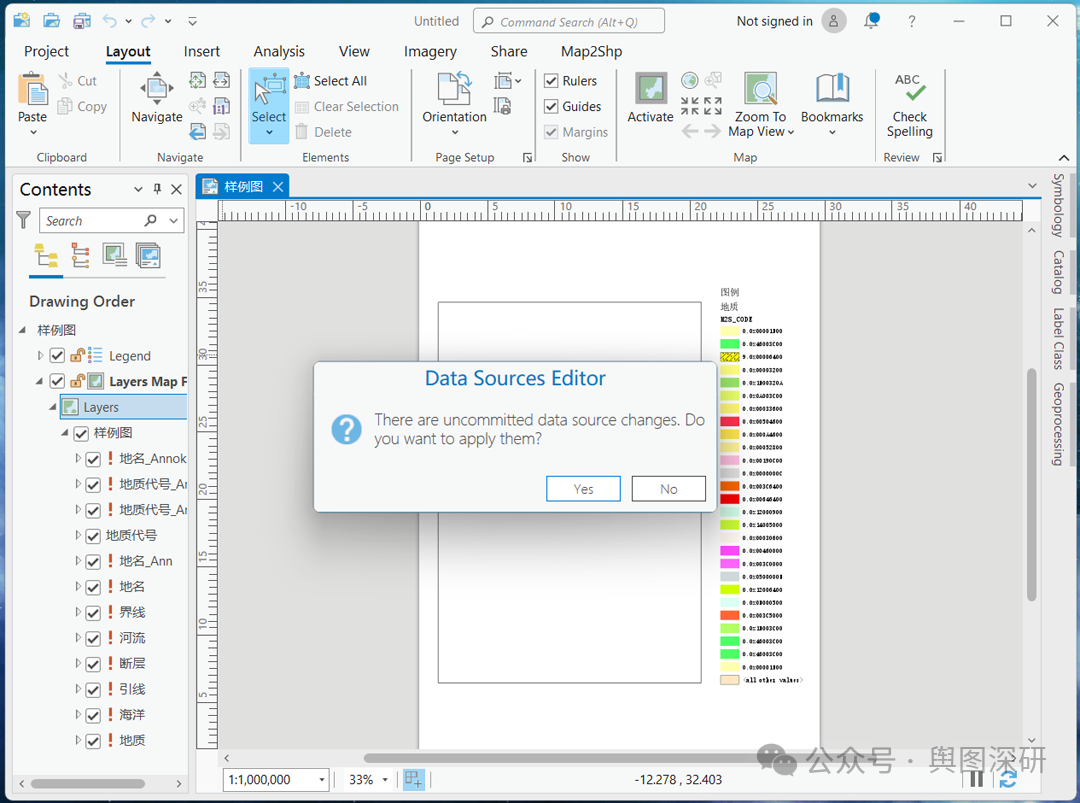This screenshot has width=1080, height=803.
Task: Uncheck the 地质代号 layer checkbox
Action: (x=93, y=535)
